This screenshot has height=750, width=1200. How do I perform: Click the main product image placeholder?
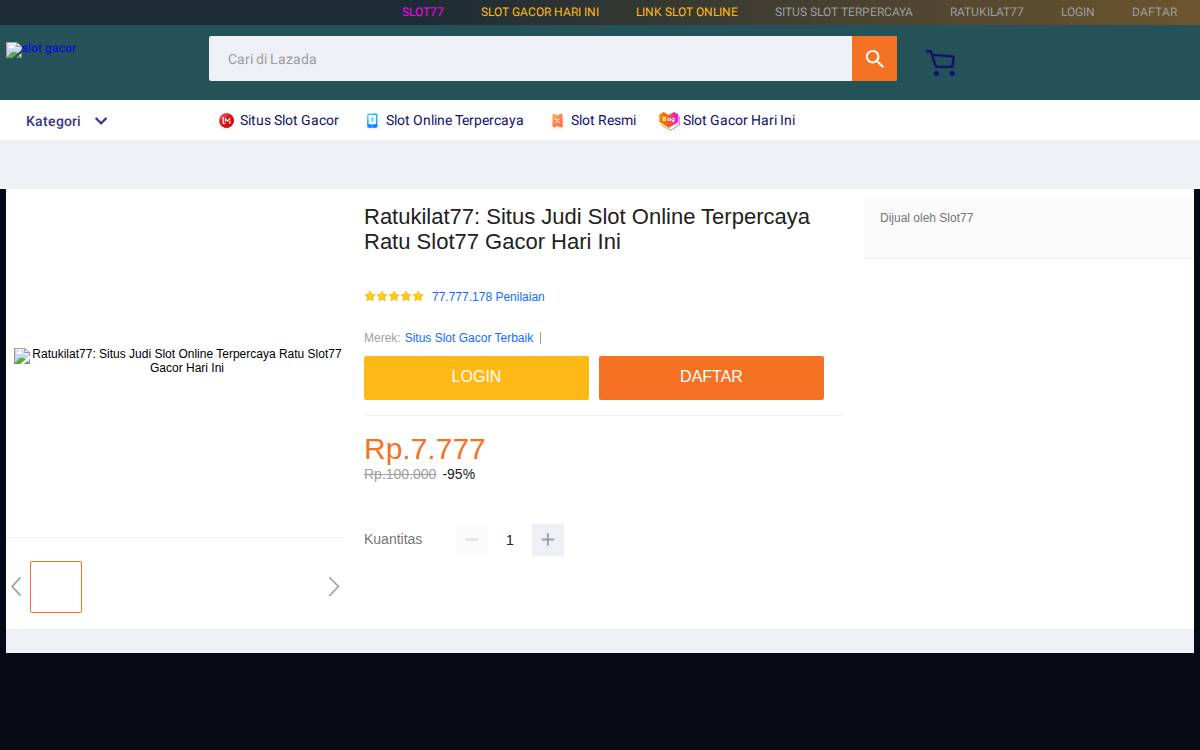pos(178,361)
